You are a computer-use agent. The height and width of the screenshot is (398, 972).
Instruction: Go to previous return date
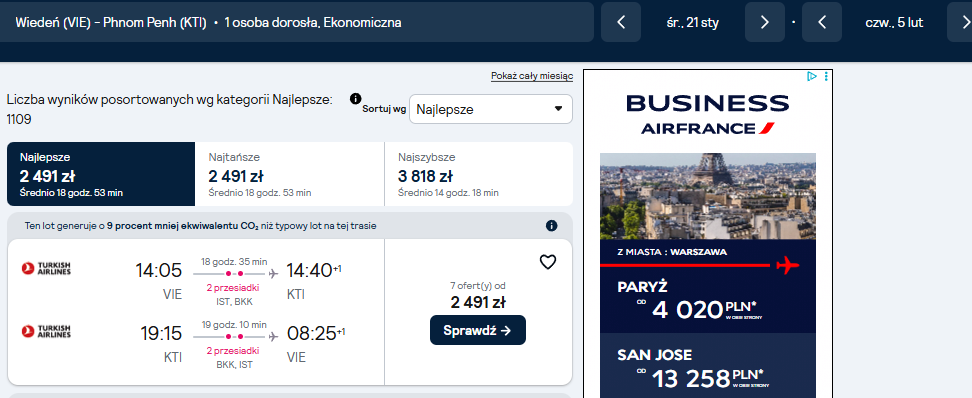click(x=822, y=22)
